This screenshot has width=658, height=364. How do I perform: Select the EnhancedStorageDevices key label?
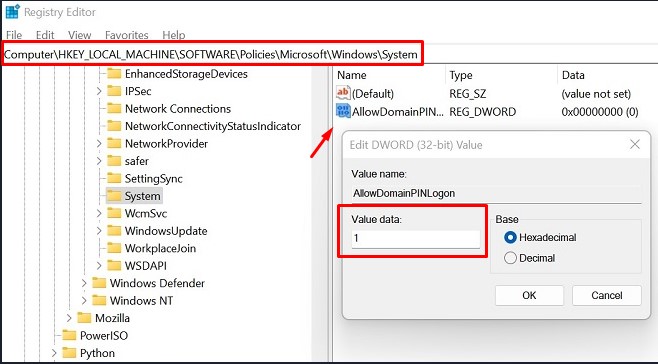point(186,74)
